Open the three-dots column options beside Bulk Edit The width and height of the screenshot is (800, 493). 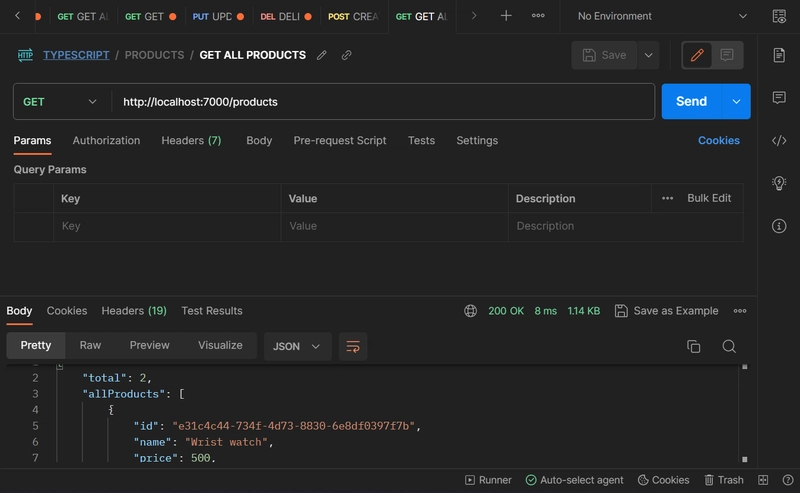(667, 198)
